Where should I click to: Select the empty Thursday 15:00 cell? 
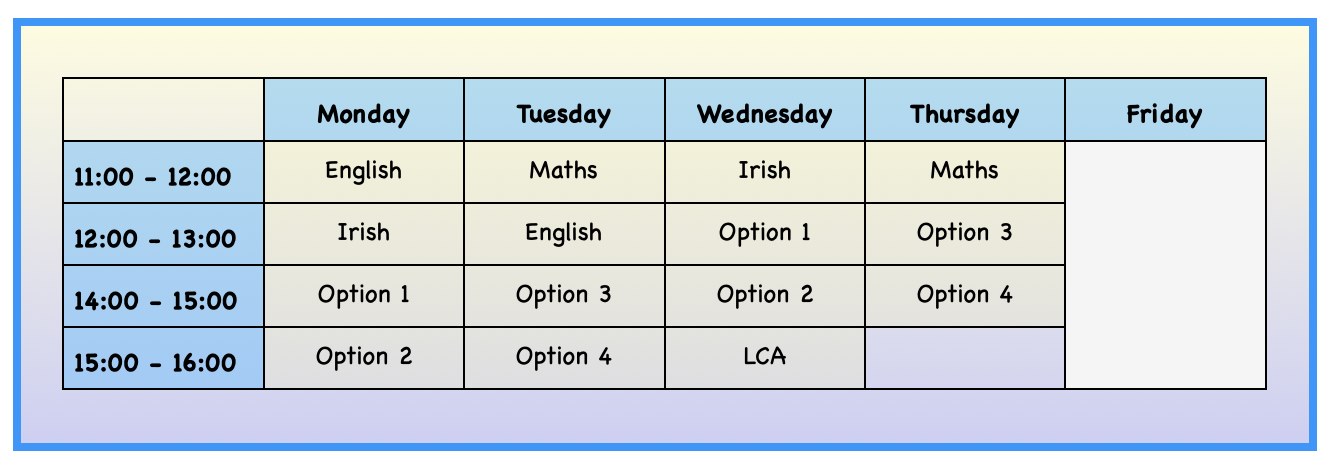click(x=965, y=358)
